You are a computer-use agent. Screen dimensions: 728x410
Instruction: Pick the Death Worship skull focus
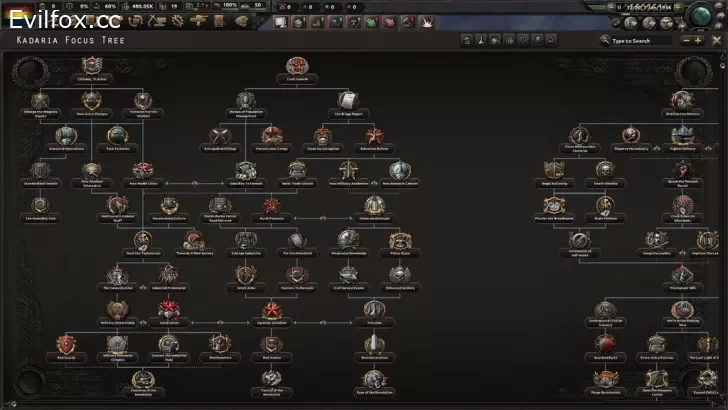(605, 170)
